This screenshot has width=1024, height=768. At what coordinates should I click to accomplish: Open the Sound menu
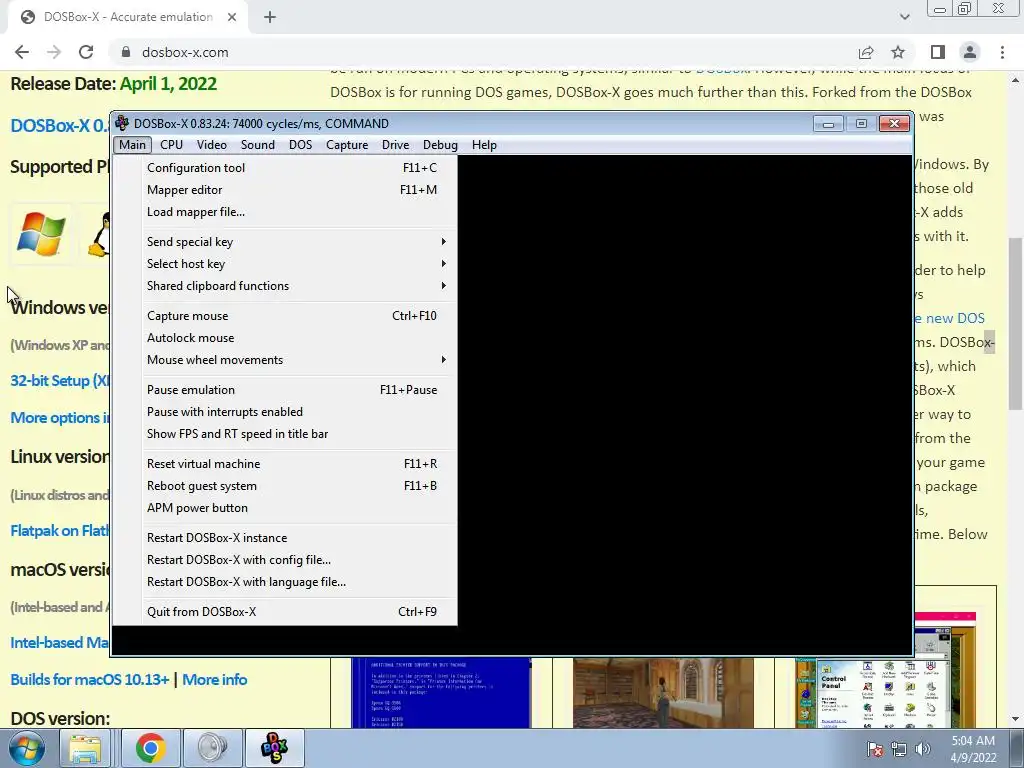(x=258, y=145)
